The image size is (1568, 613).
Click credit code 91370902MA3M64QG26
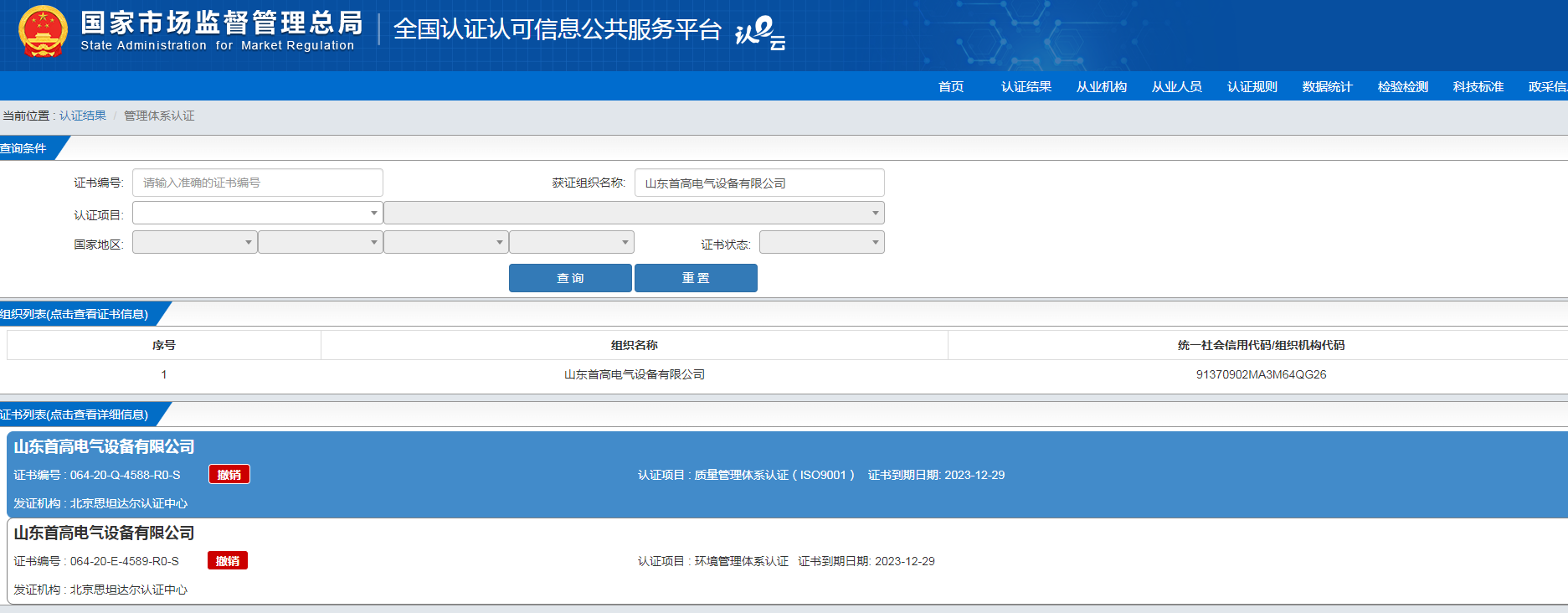1261,374
